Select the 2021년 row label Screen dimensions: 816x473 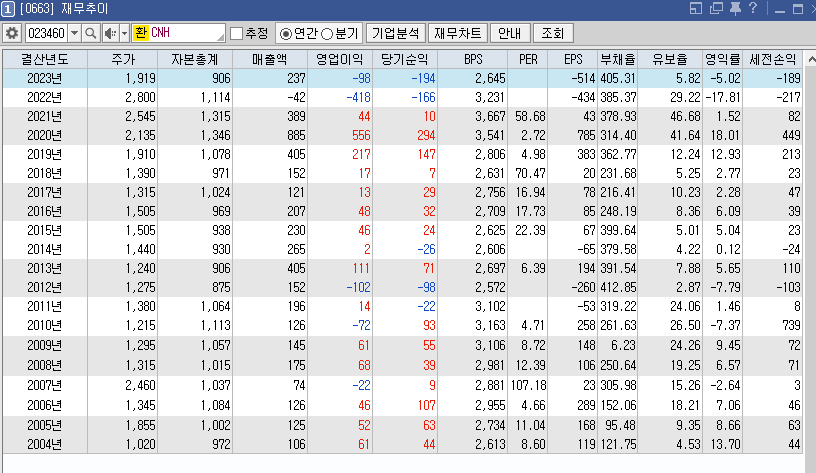(x=45, y=116)
